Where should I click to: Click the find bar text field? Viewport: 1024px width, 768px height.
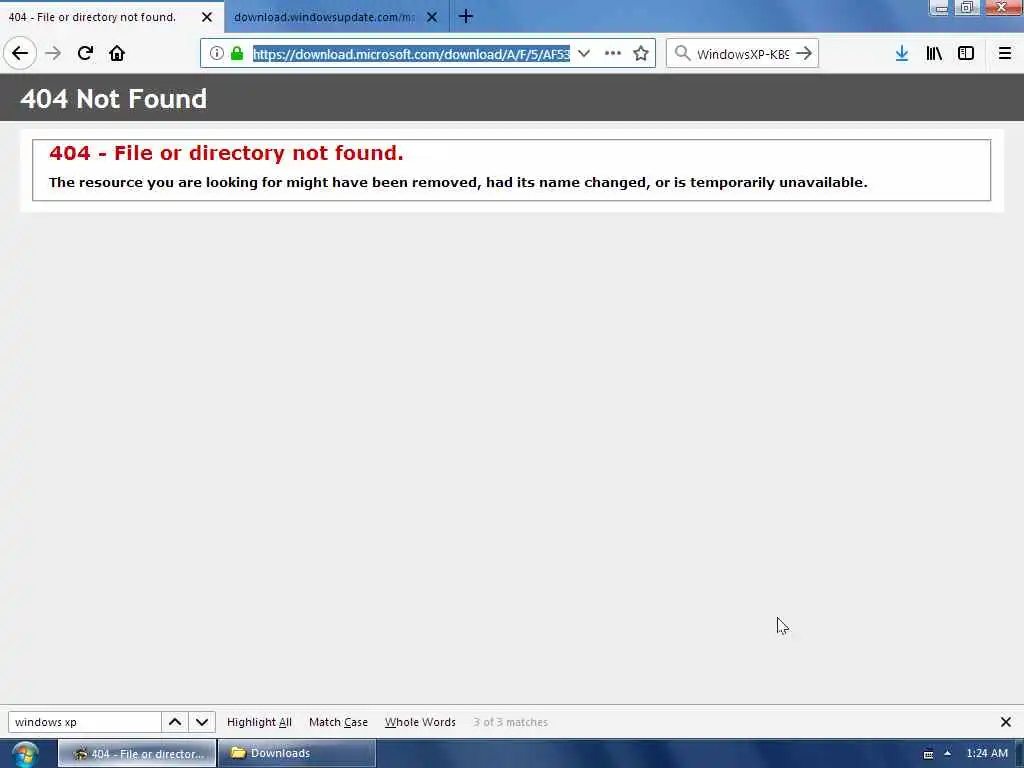[x=85, y=722]
